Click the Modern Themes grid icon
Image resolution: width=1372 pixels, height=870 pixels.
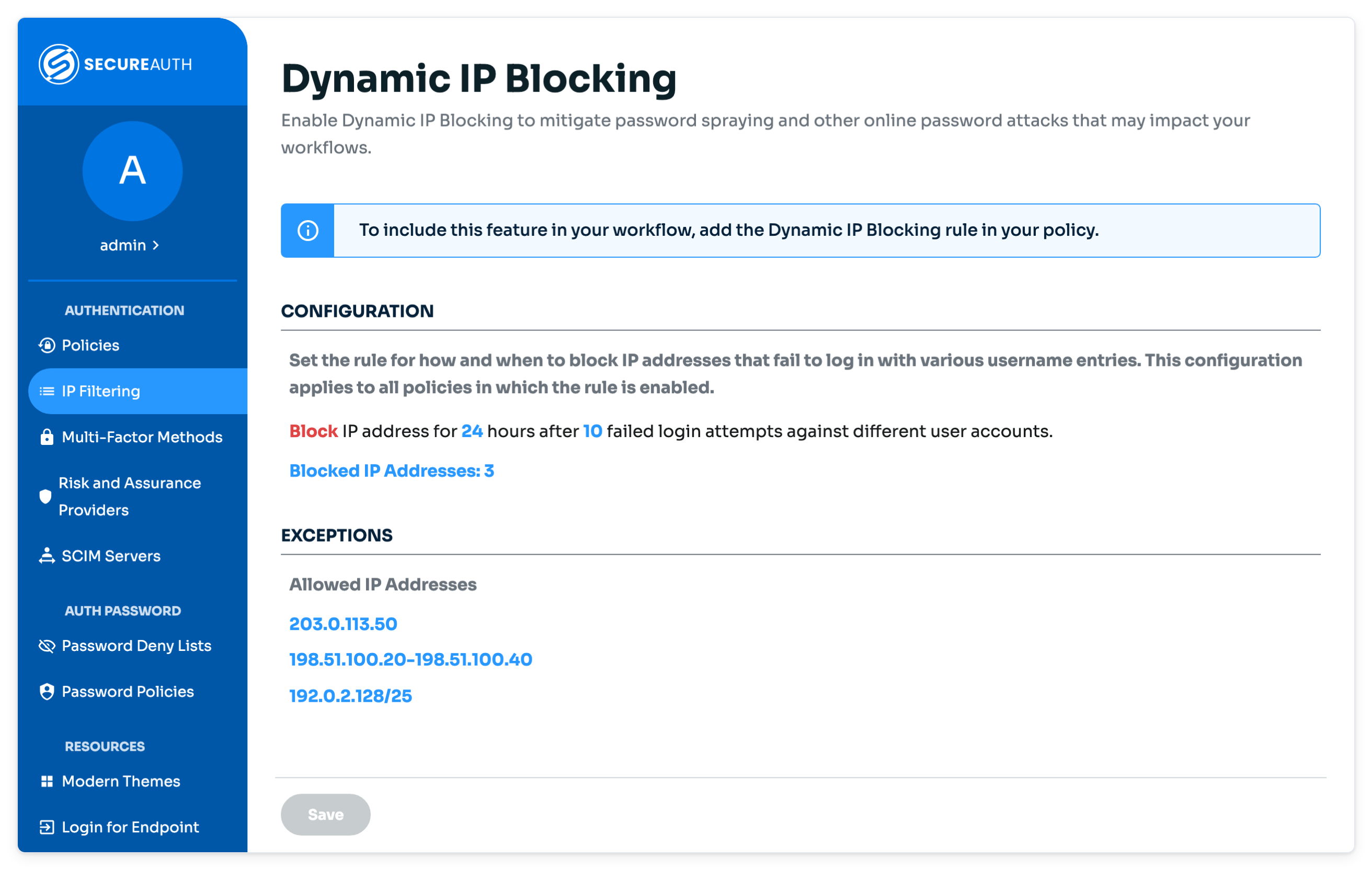pyautogui.click(x=47, y=781)
